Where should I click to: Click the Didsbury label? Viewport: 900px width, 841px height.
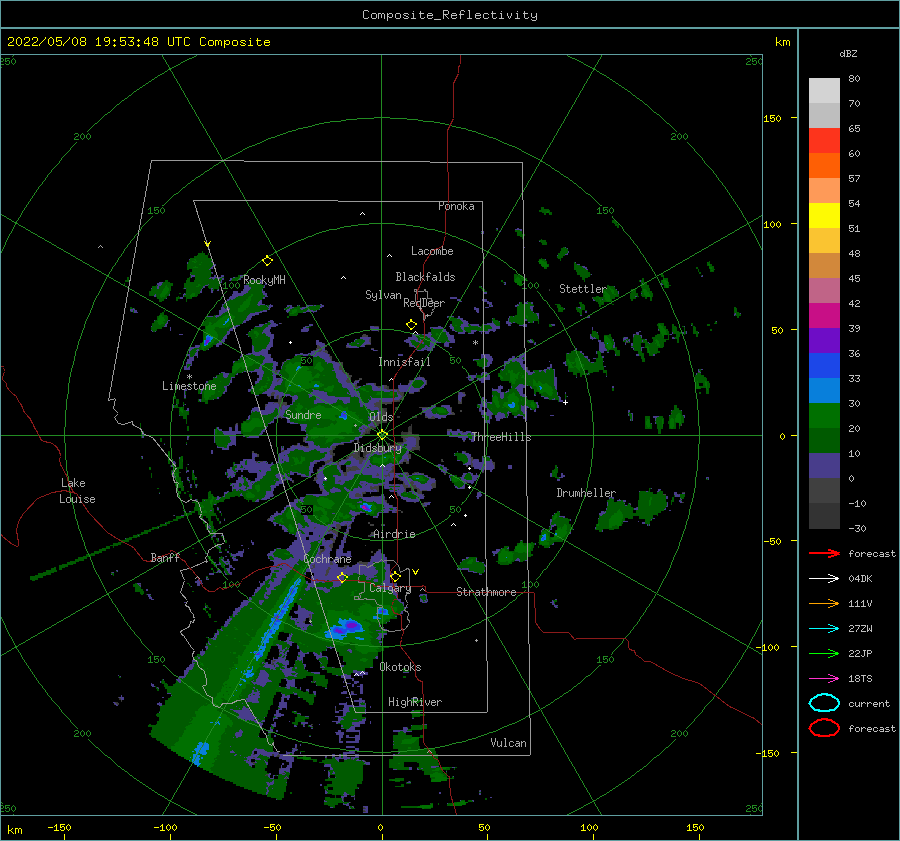coord(378,448)
